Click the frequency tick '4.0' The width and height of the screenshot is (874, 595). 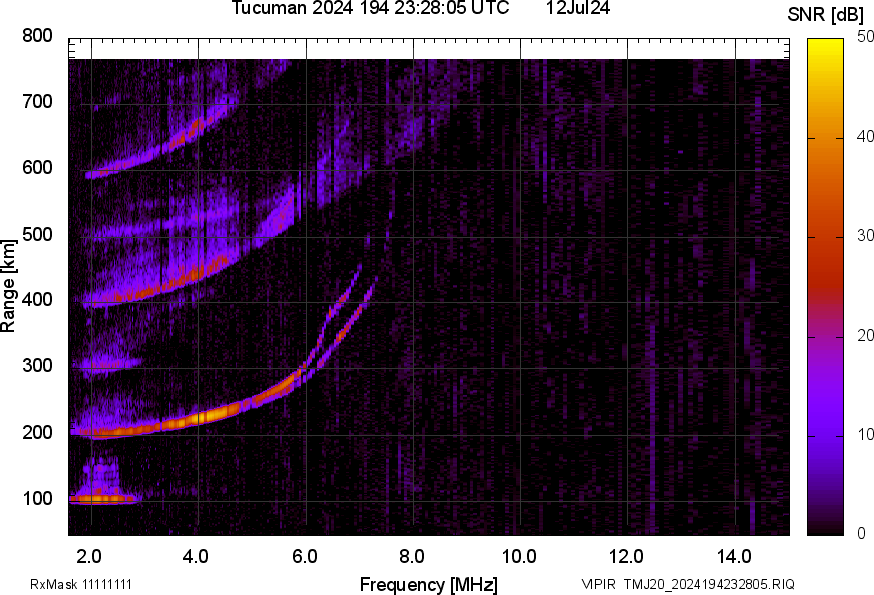click(x=196, y=557)
